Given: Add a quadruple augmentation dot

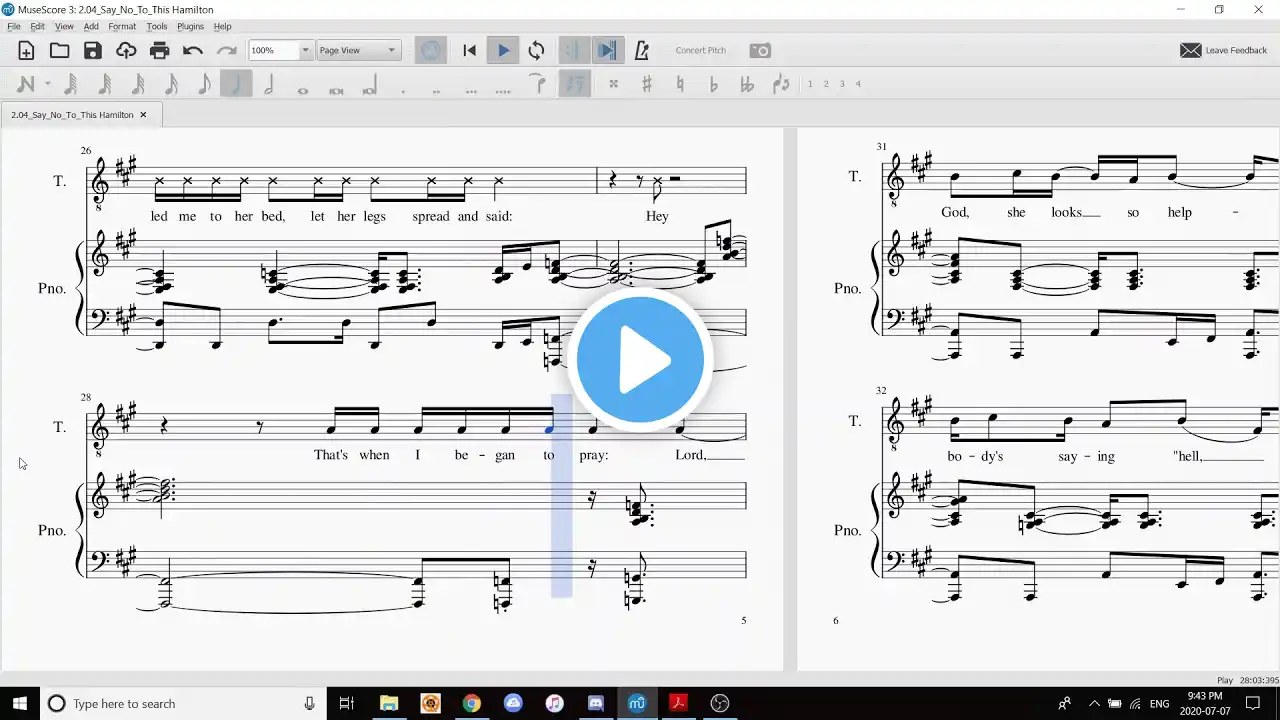Looking at the screenshot, I should pos(503,91).
